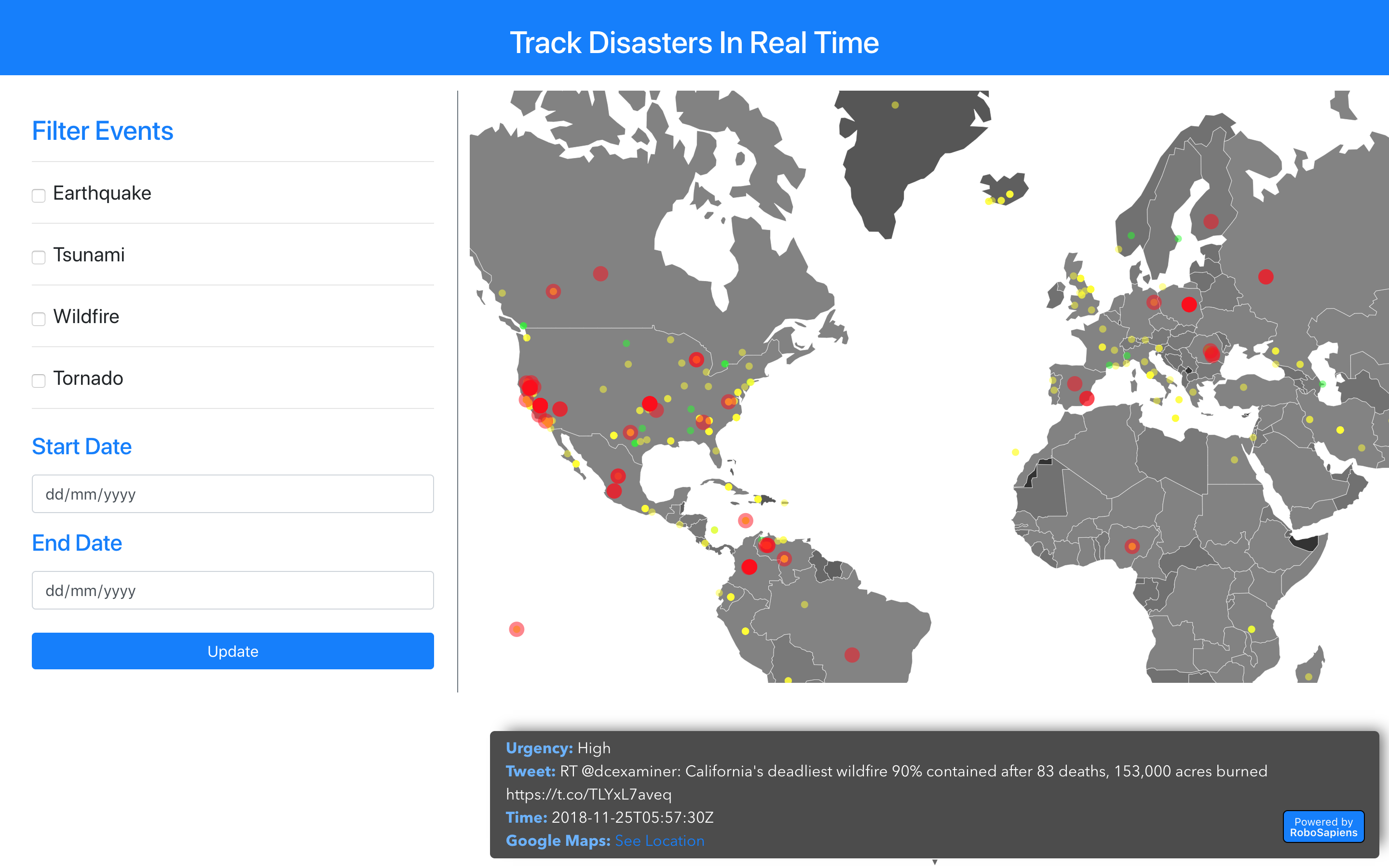Viewport: 1389px width, 868px height.
Task: Check the Tsunami filter checkbox
Action: [39, 257]
